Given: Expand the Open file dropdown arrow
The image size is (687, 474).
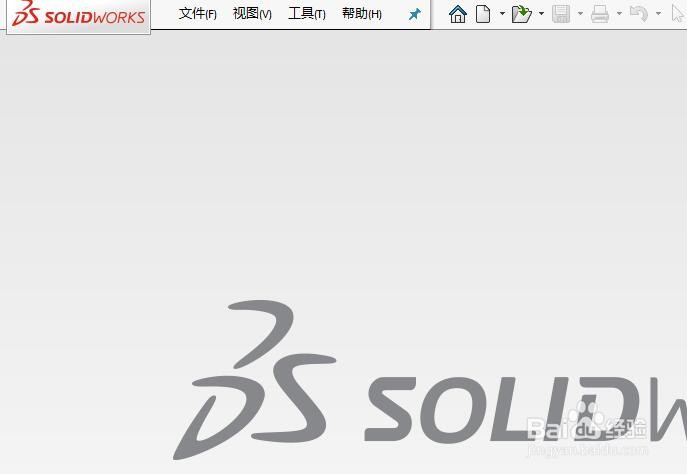Looking at the screenshot, I should click(542, 14).
